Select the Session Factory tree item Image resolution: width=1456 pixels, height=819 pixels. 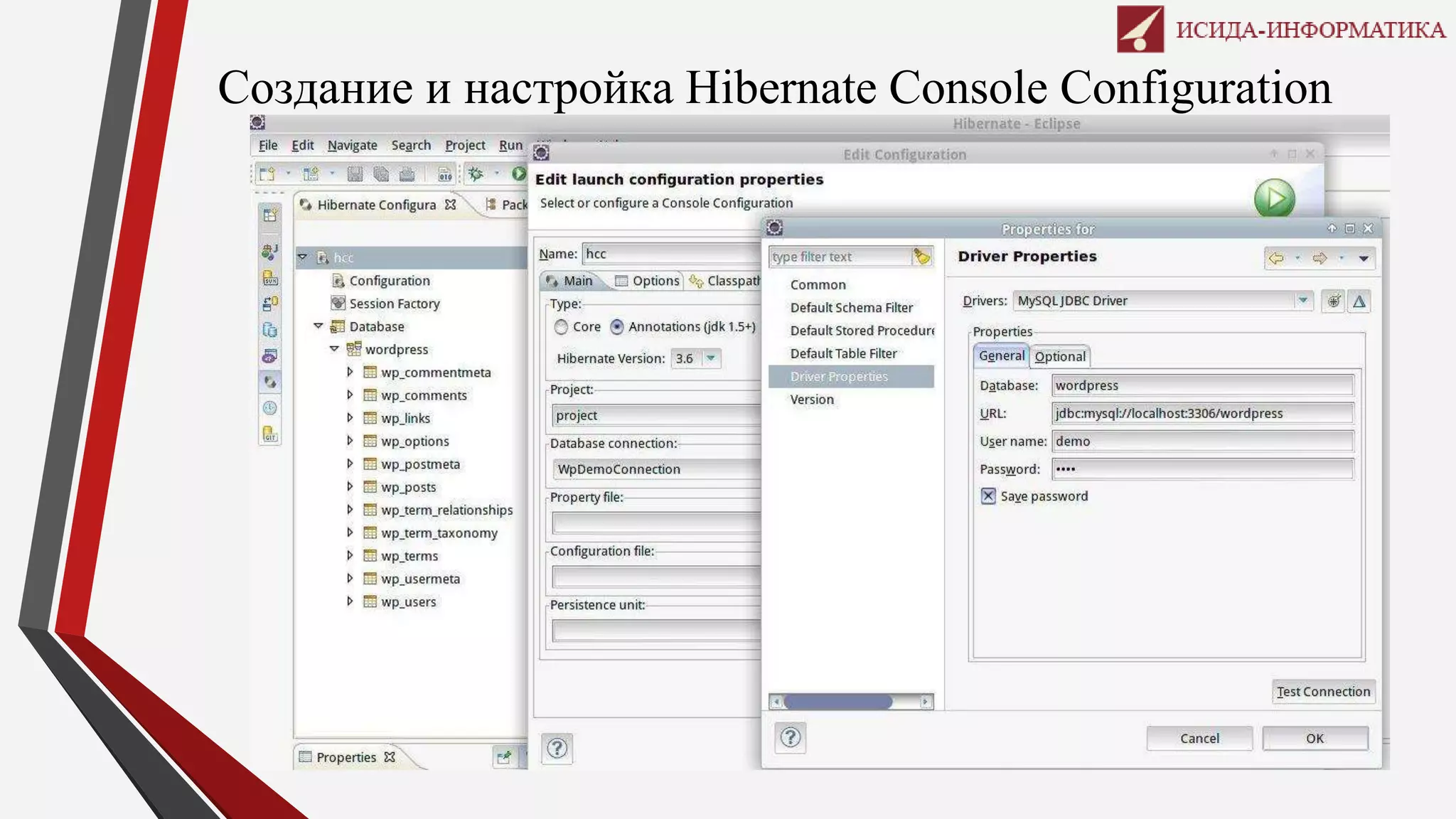pos(395,304)
